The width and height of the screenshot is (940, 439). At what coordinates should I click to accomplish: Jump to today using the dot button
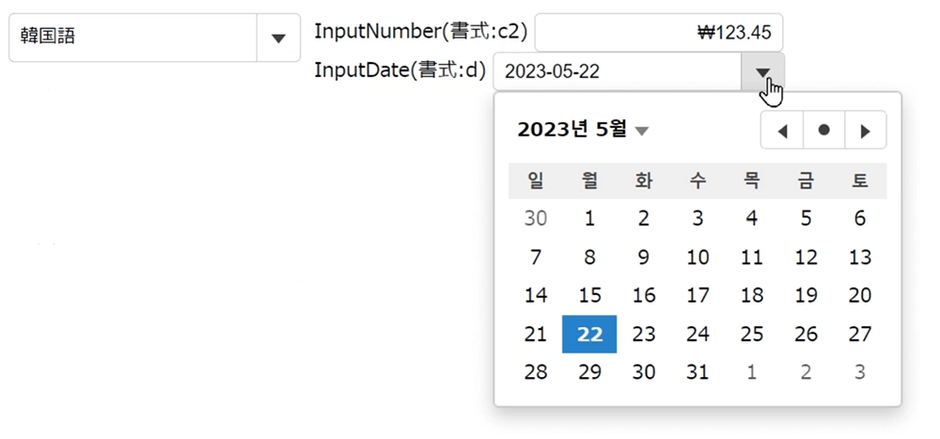824,130
